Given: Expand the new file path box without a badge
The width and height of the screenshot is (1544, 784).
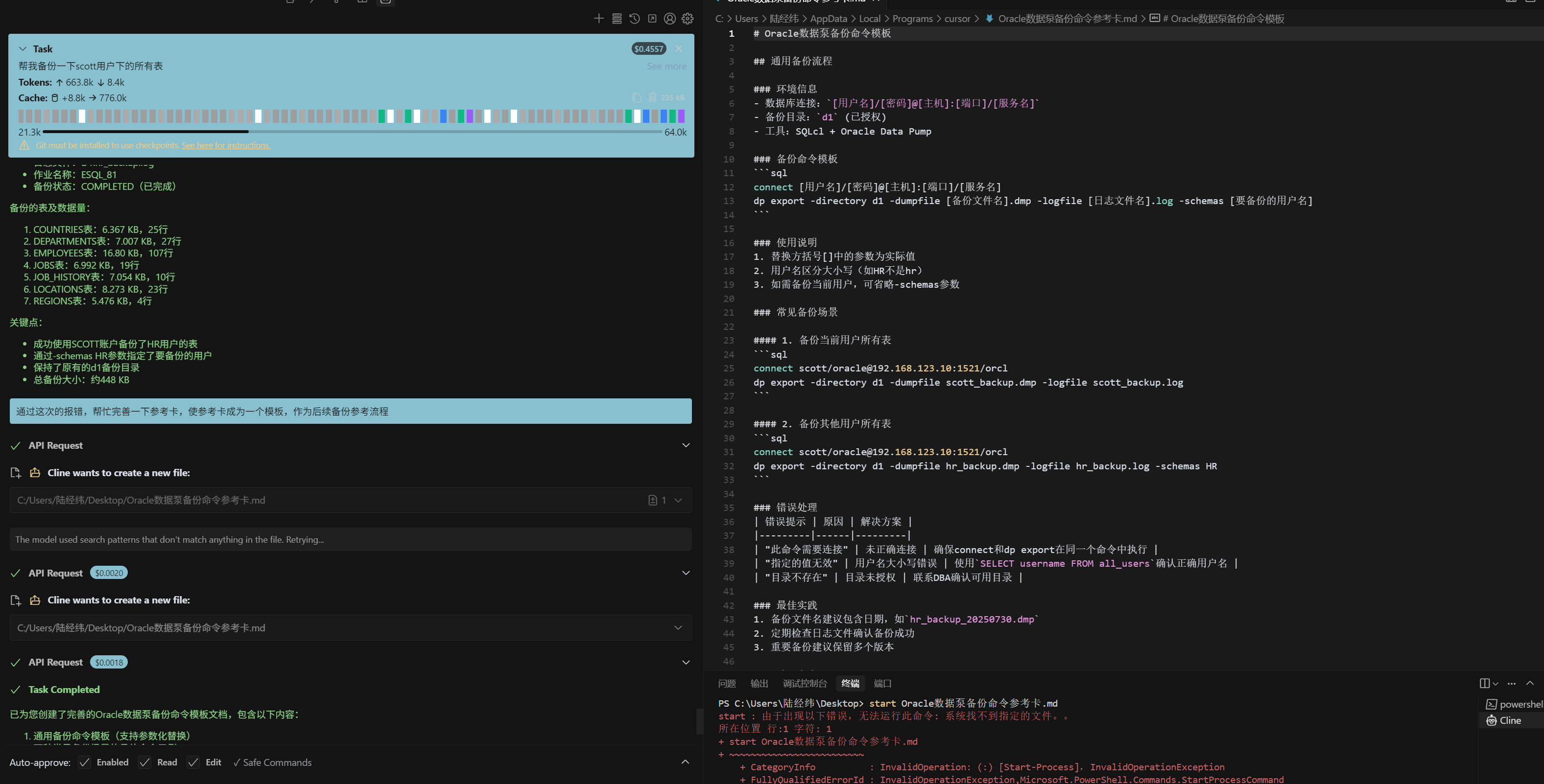Looking at the screenshot, I should [678, 628].
